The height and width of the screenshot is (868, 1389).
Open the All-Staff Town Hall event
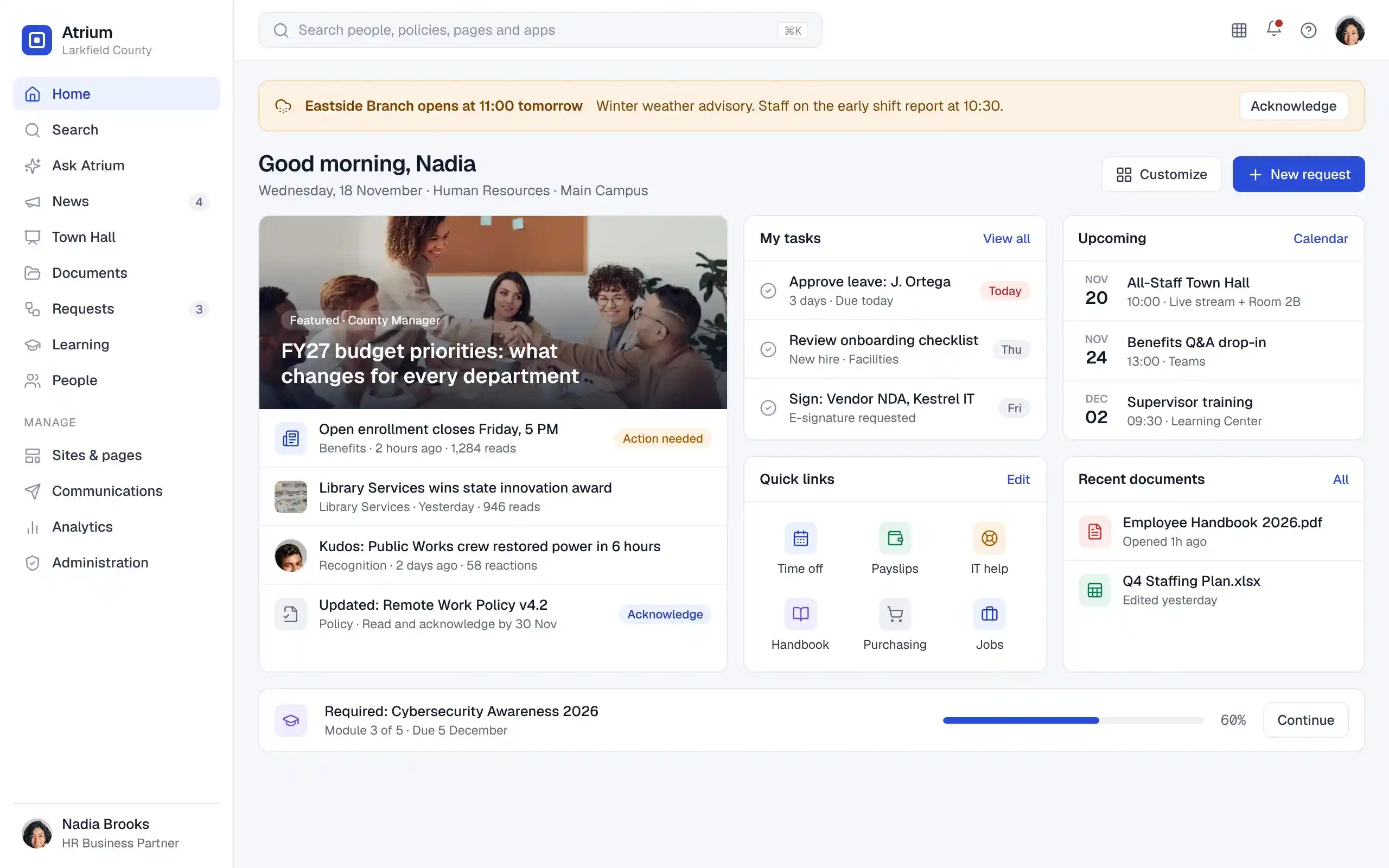pyautogui.click(x=1213, y=292)
